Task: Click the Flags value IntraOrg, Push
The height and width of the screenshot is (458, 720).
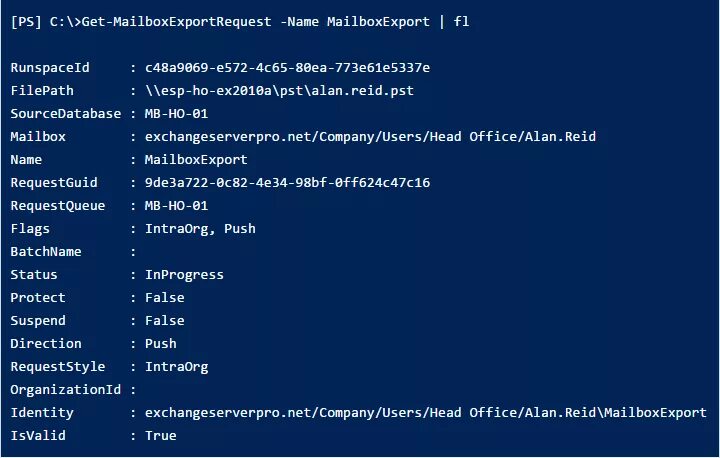Action: tap(200, 229)
